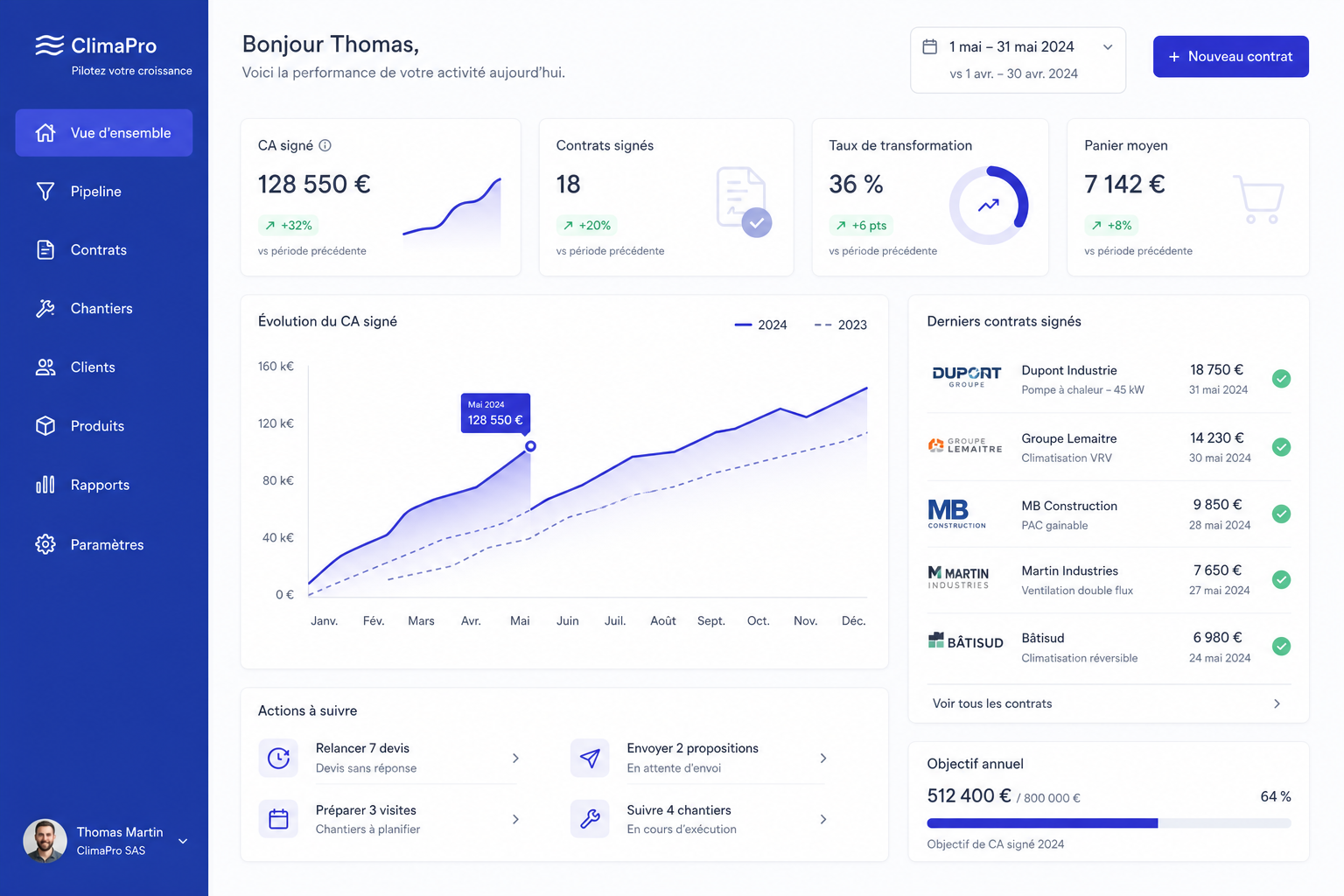This screenshot has height=896, width=1344.
Task: Toggle the 2023 dashed series legend
Action: 841,325
